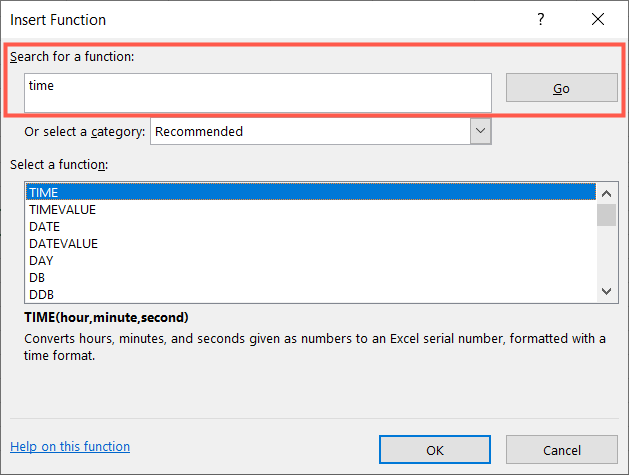The image size is (629, 475).
Task: Close the Insert Function dialog
Action: [598, 19]
